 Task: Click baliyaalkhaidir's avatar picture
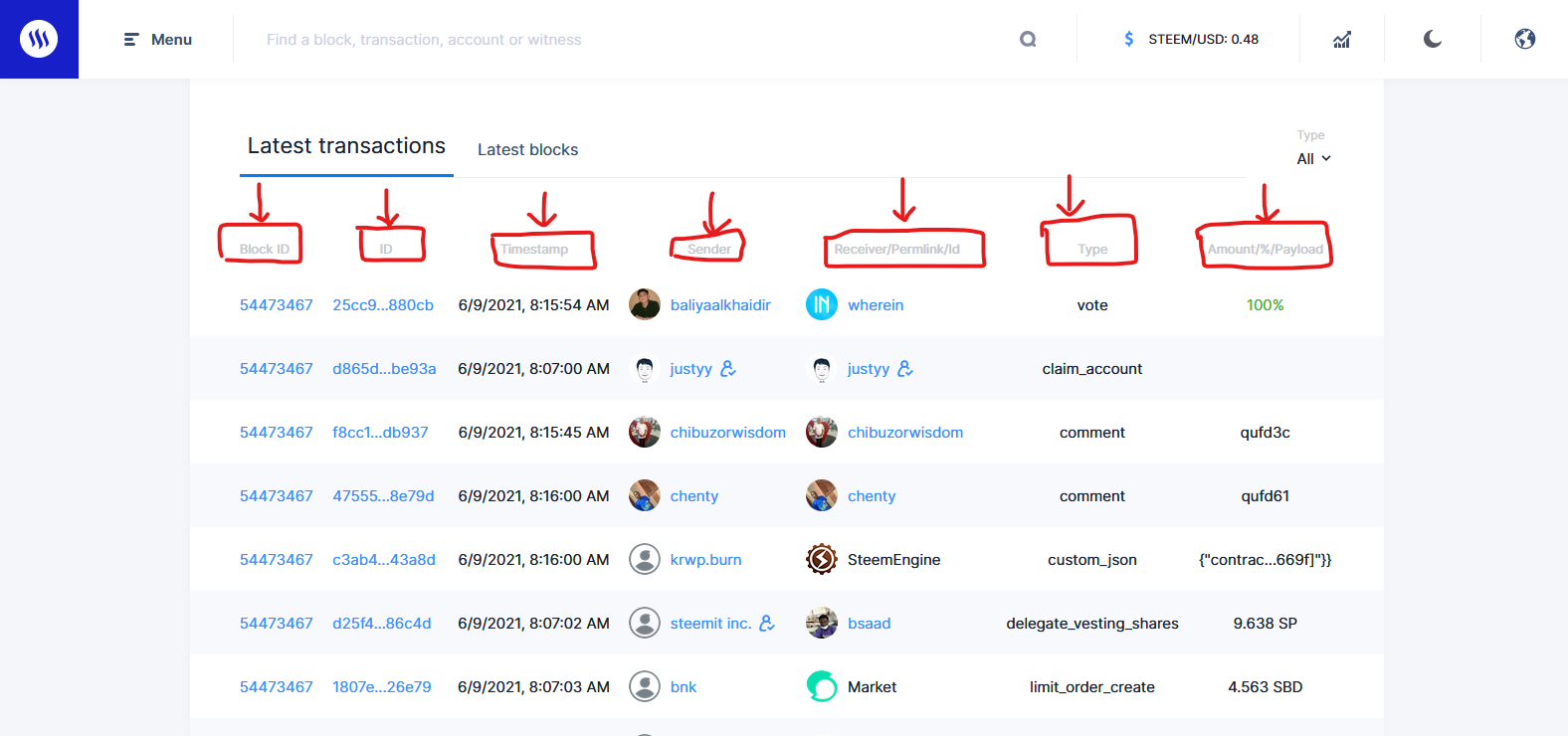645,304
